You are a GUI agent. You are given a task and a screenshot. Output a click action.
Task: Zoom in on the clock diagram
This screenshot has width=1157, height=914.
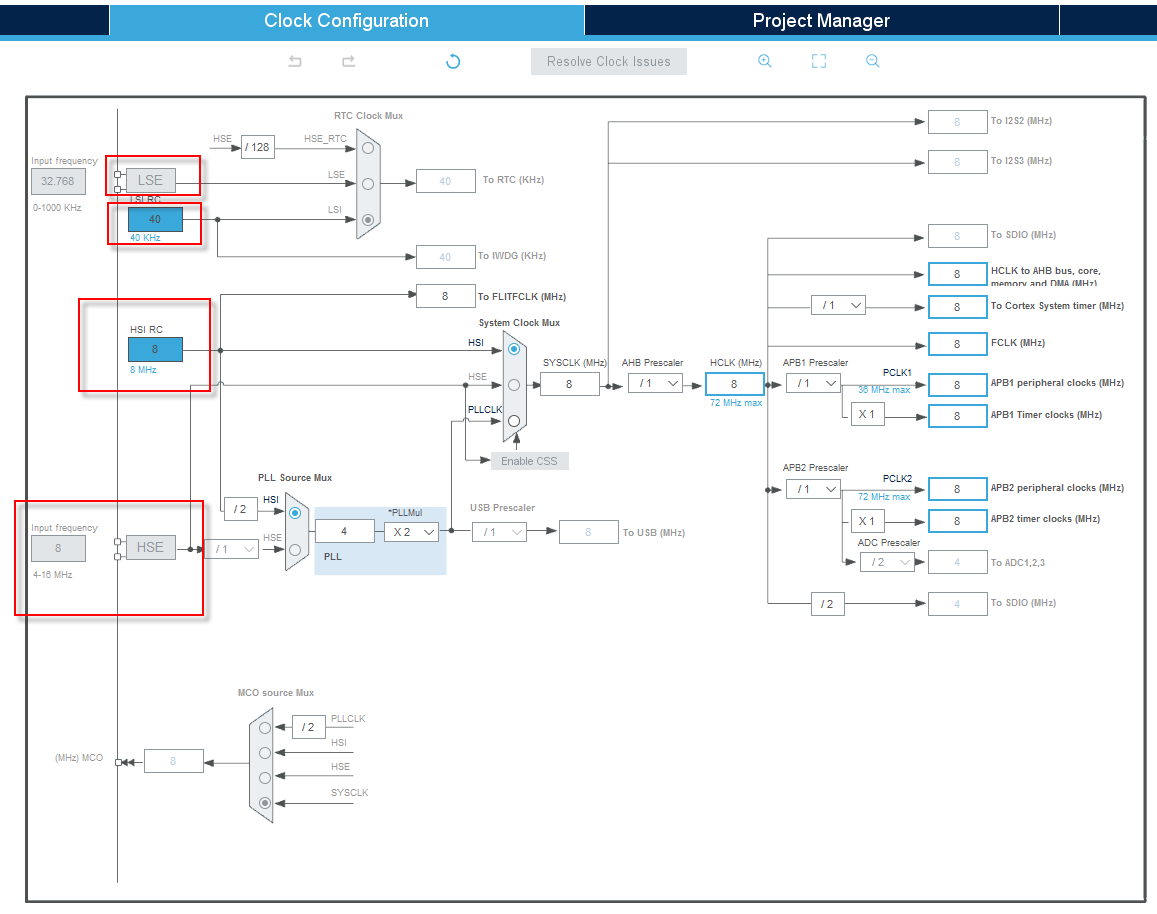[765, 61]
